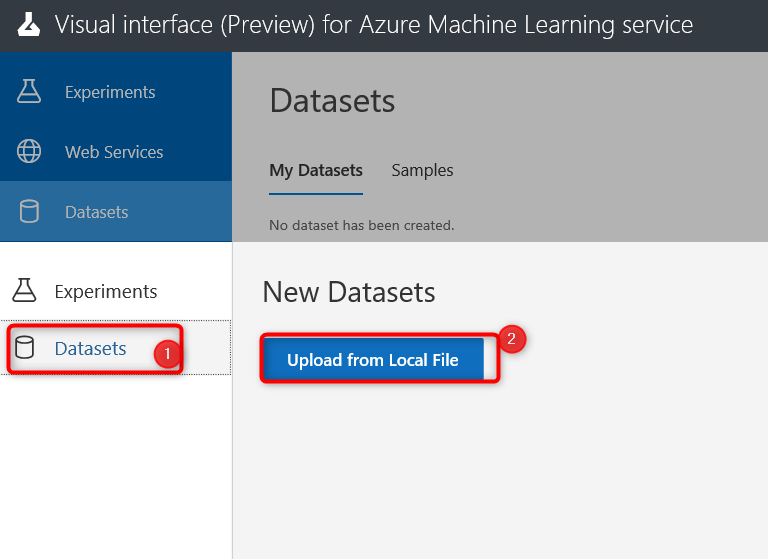The image size is (768, 559).
Task: Click the red step badge numbered 1
Action: tap(167, 353)
